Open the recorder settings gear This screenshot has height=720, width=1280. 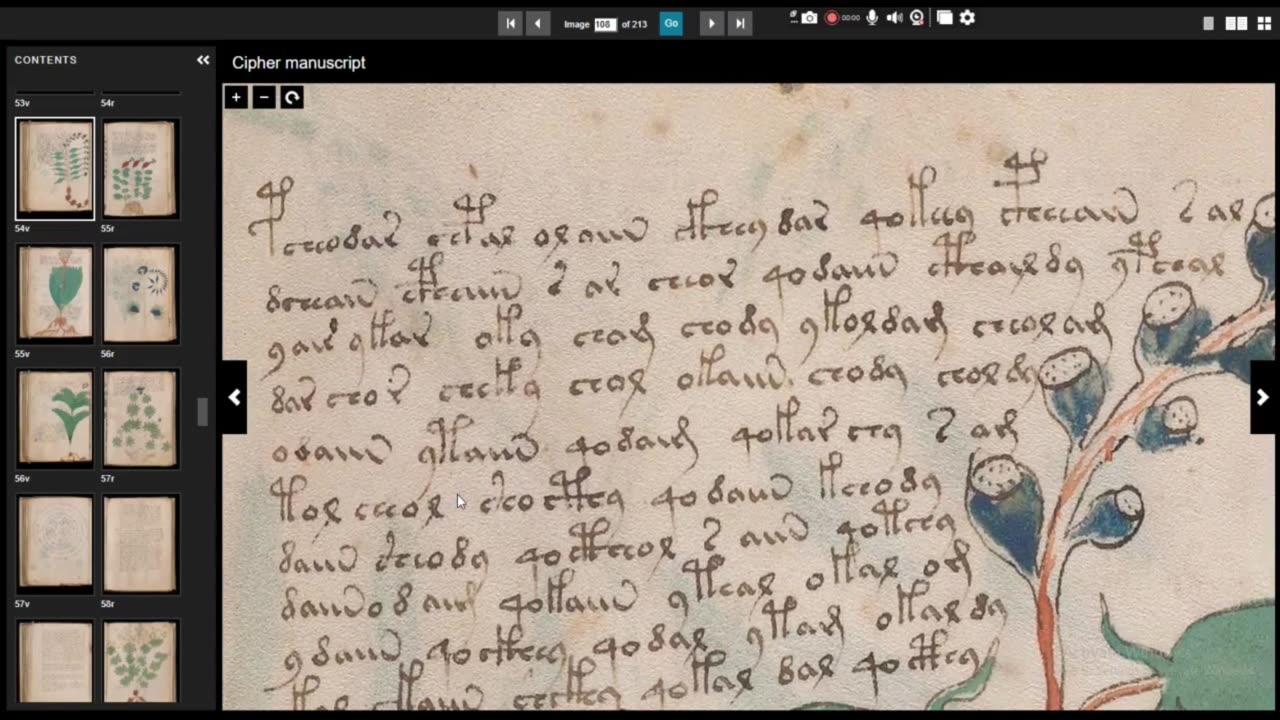pos(967,18)
